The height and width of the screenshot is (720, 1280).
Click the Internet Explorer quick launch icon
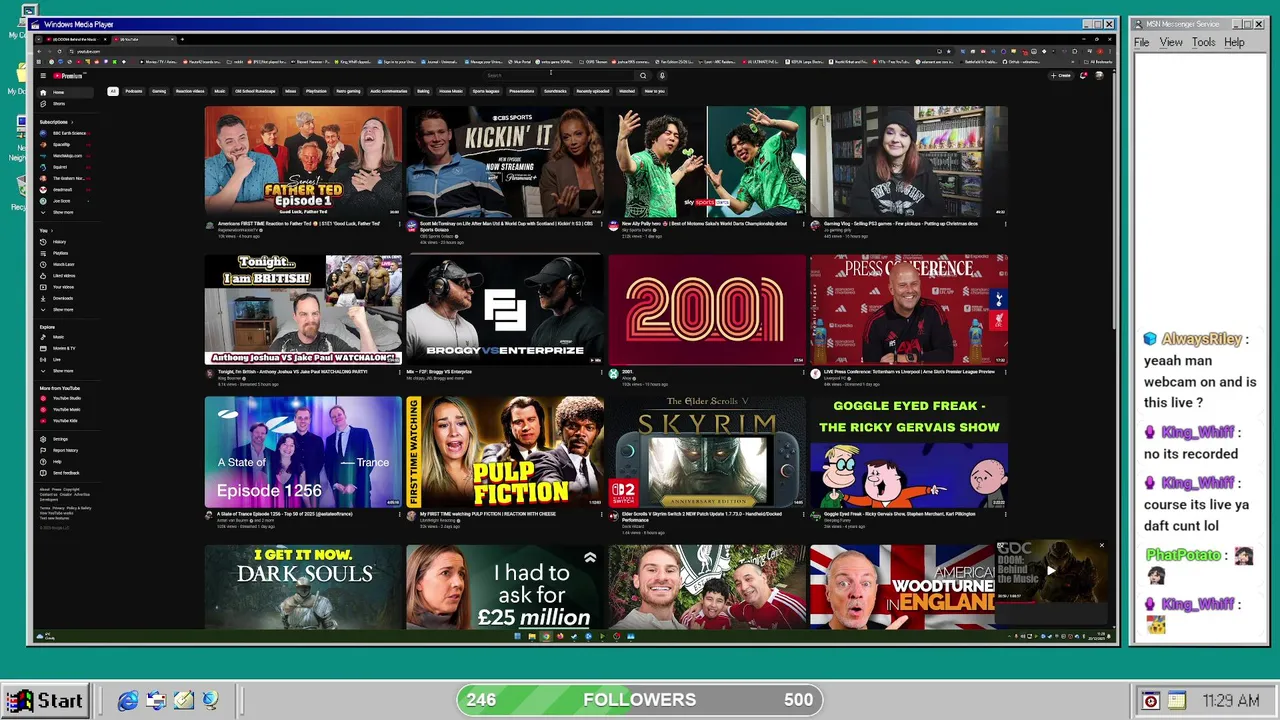coord(128,701)
